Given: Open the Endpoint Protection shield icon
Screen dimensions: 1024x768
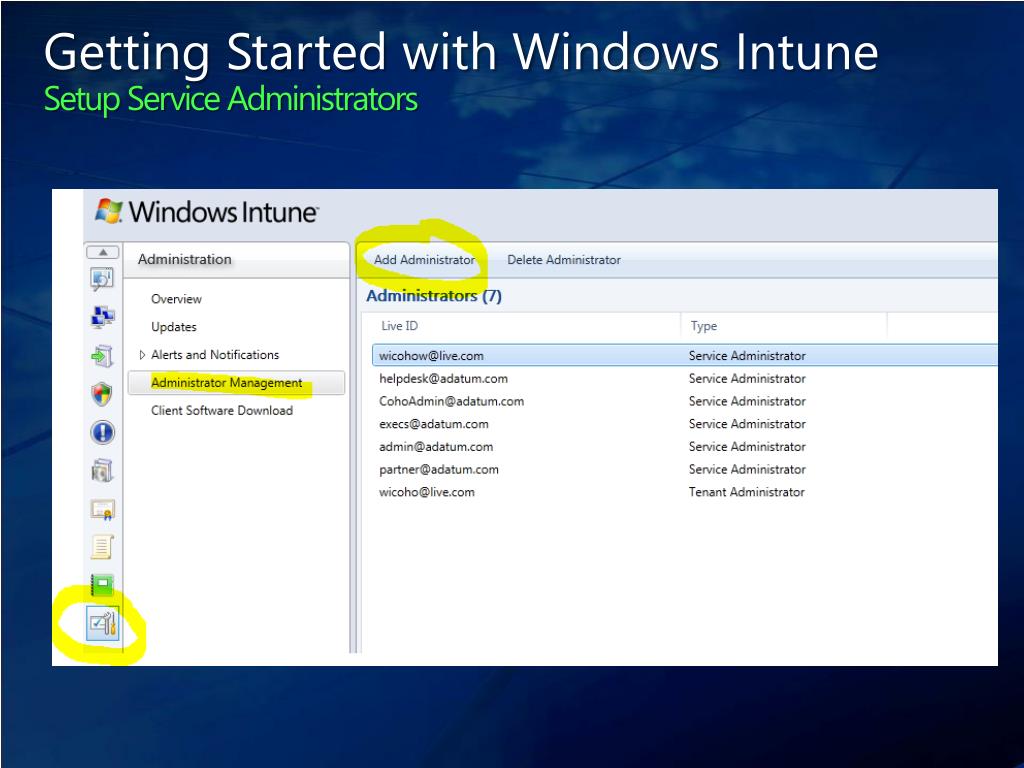Looking at the screenshot, I should pos(102,394).
